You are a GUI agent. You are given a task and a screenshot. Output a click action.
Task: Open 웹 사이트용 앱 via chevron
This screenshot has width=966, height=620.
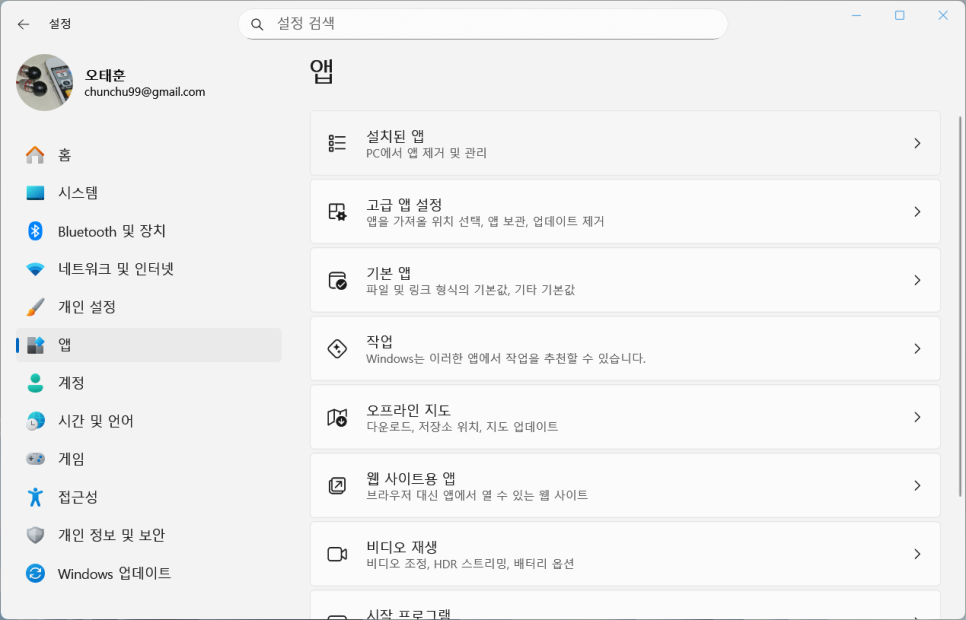[x=917, y=486]
